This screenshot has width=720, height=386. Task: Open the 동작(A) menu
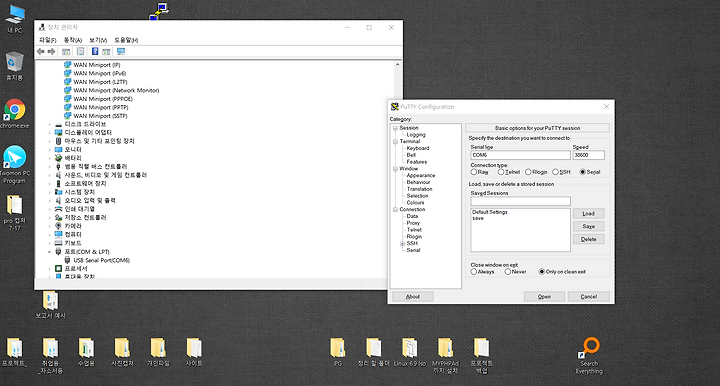(x=73, y=40)
